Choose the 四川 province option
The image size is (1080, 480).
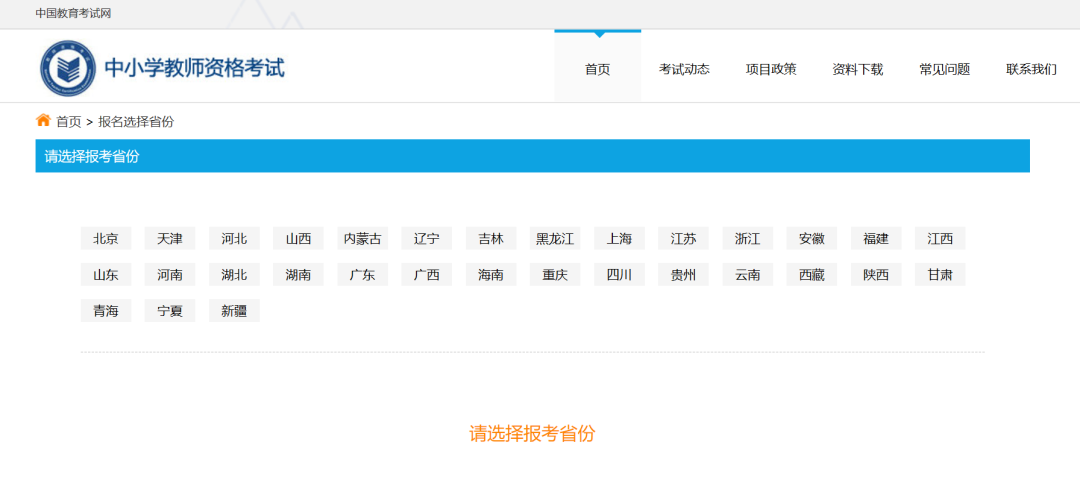(619, 275)
